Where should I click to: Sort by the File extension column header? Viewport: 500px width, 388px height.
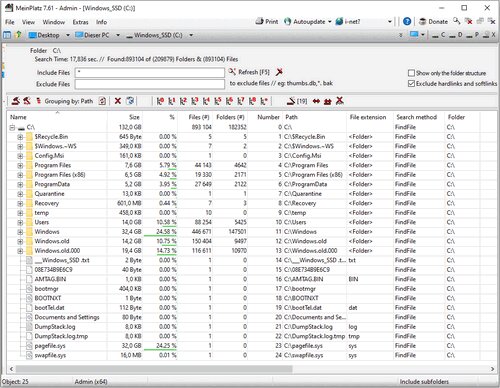(370, 117)
